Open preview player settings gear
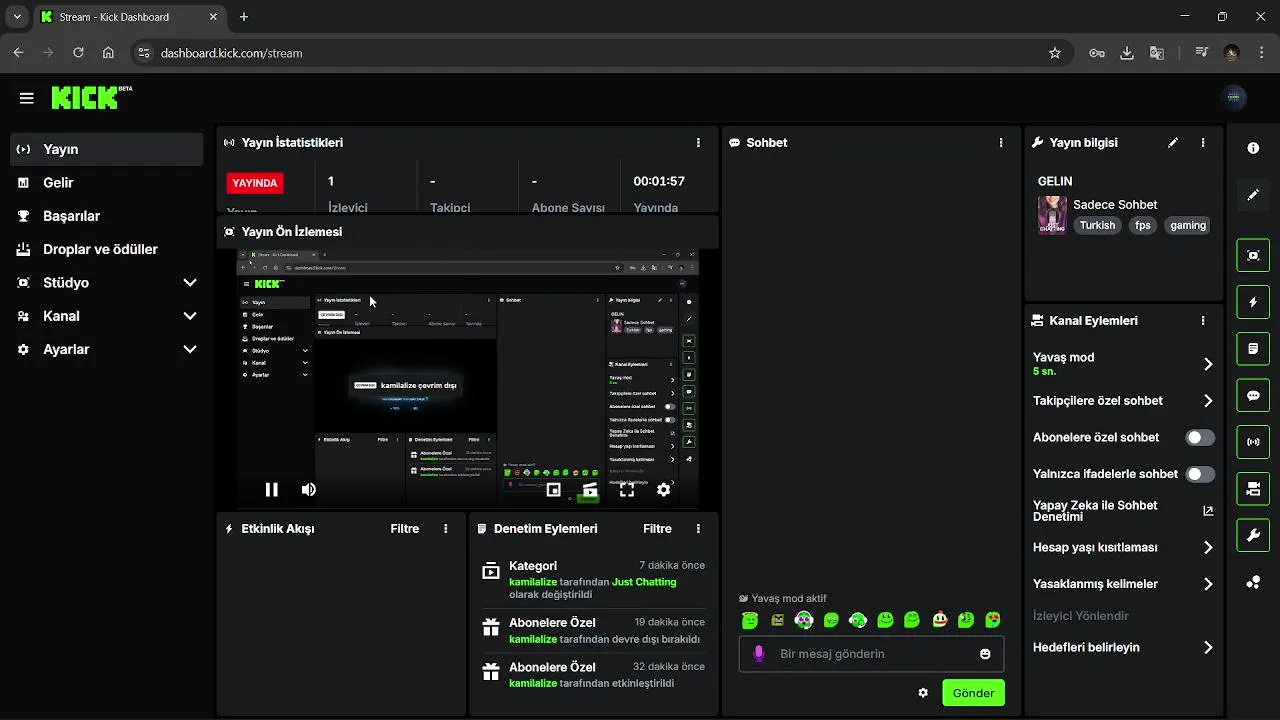1280x720 pixels. click(x=663, y=490)
